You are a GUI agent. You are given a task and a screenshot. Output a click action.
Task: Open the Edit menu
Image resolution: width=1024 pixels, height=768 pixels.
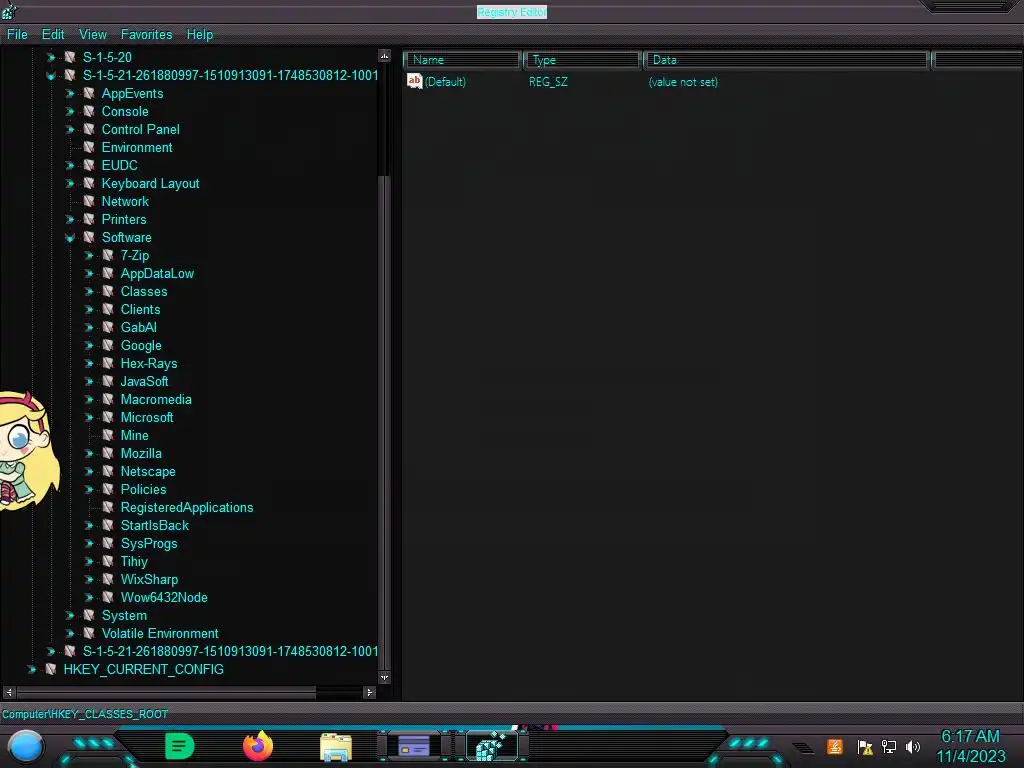click(53, 35)
